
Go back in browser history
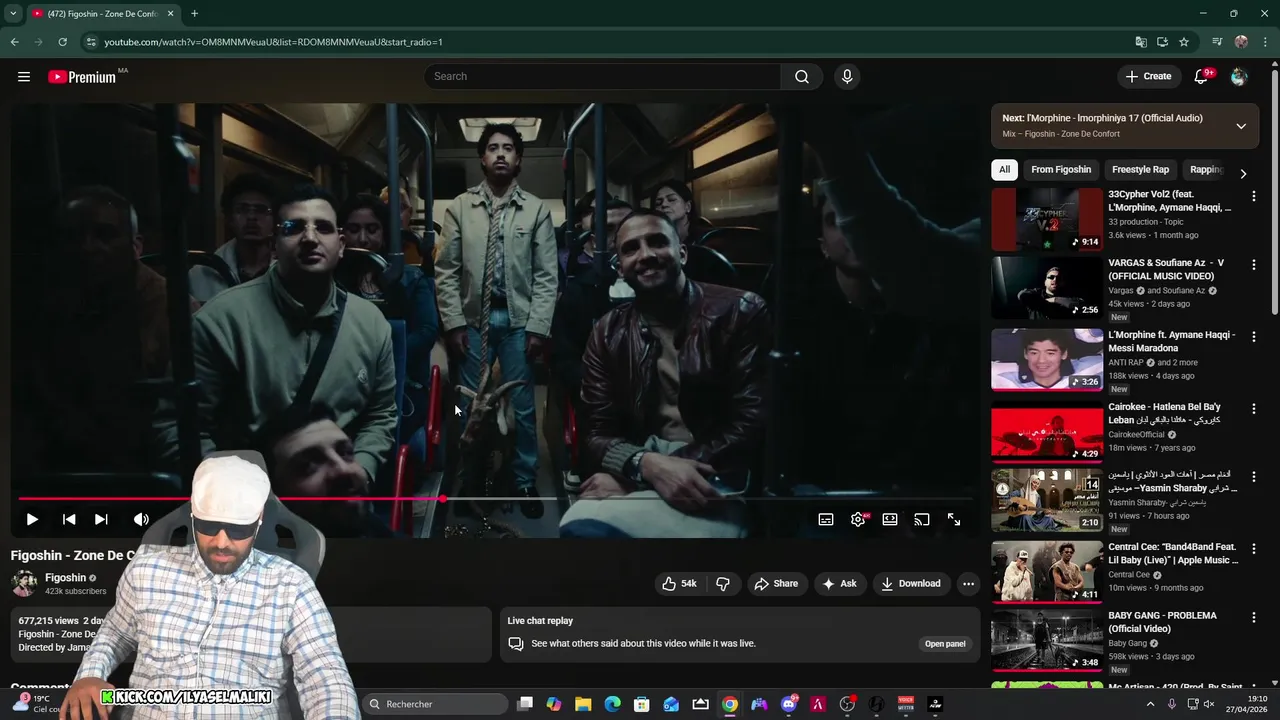click(14, 42)
